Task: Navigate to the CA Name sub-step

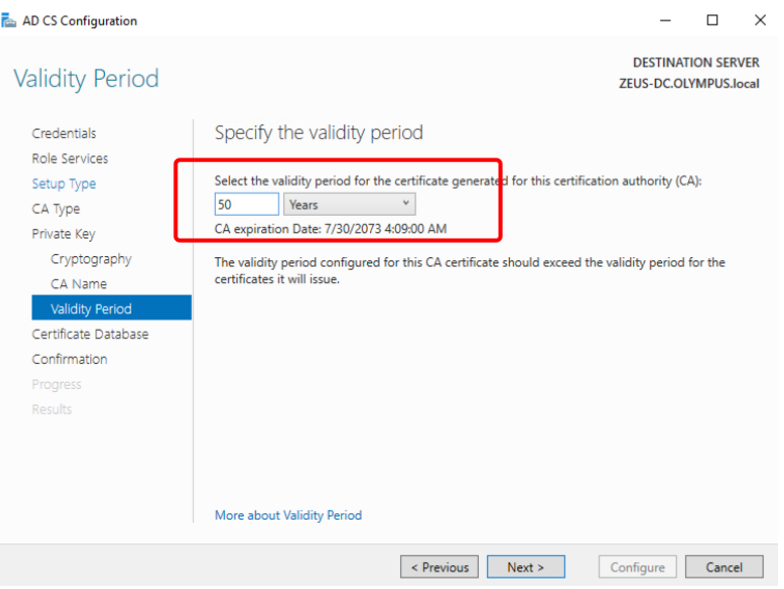Action: [x=79, y=284]
